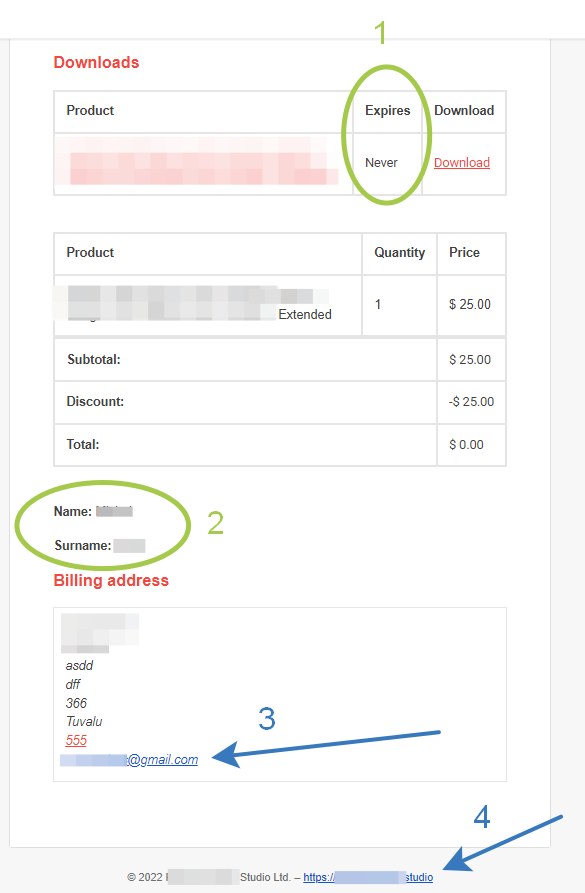Select the Subtotal row label
The image size is (585, 893).
pyautogui.click(x=93, y=359)
